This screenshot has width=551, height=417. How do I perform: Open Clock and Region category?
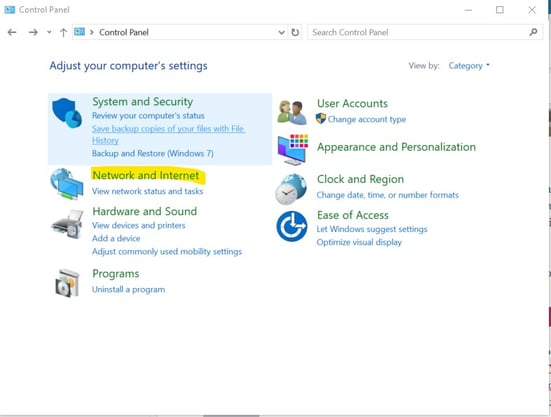(x=360, y=179)
